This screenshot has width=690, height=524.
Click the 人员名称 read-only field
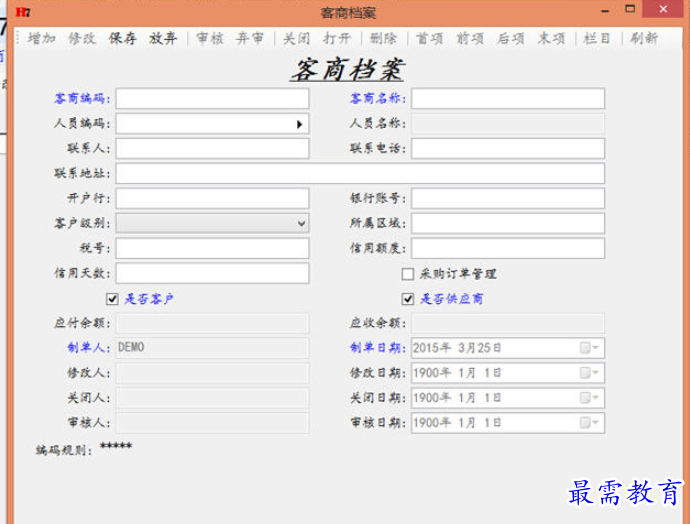[x=508, y=124]
